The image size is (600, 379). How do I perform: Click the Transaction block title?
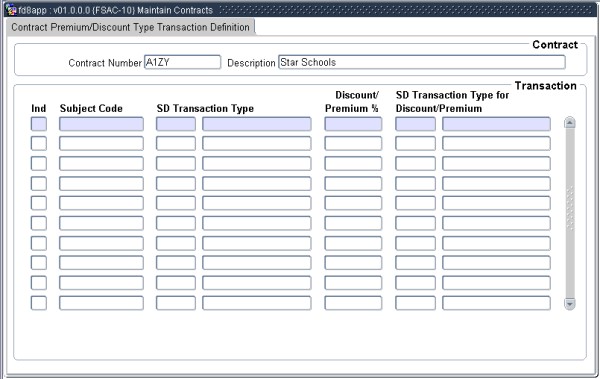point(545,85)
